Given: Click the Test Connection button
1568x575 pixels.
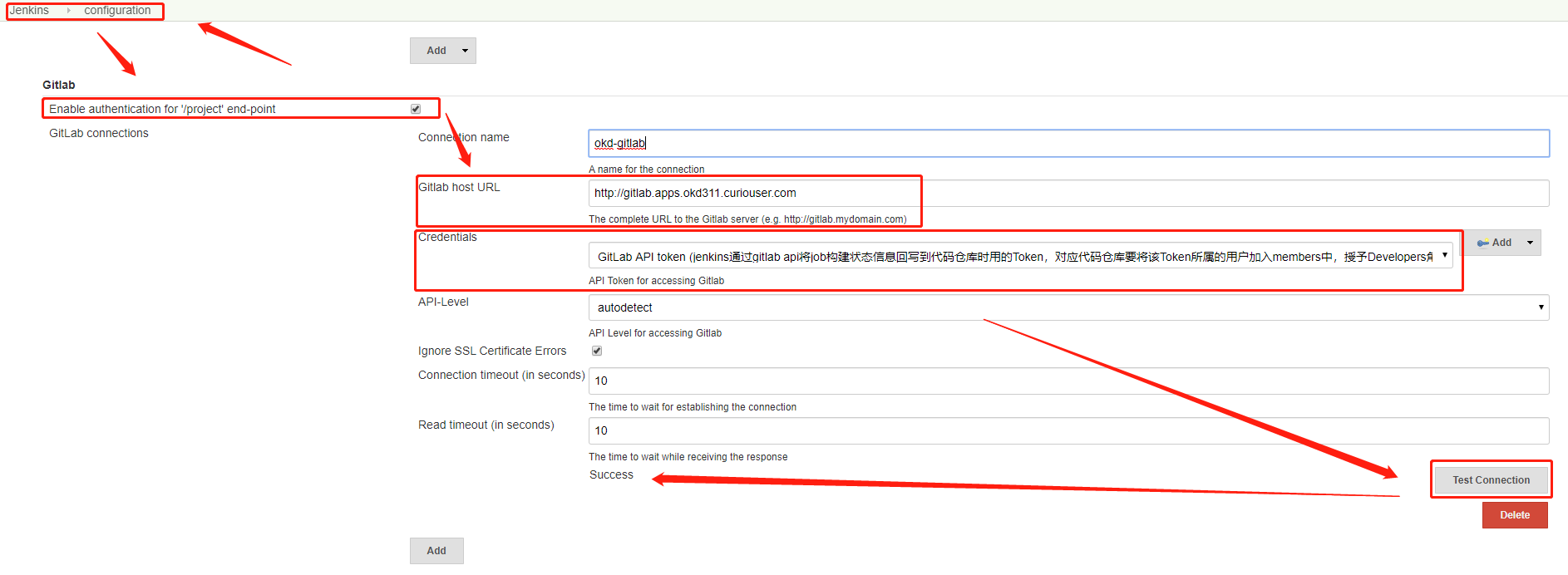Looking at the screenshot, I should click(1491, 480).
